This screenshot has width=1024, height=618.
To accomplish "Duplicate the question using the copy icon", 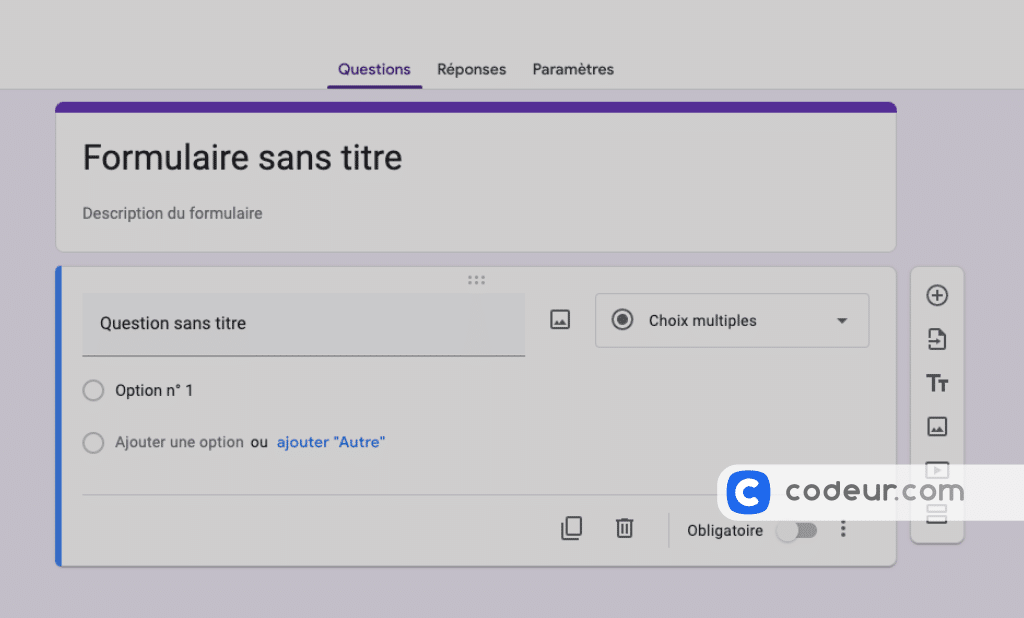I will [x=572, y=528].
